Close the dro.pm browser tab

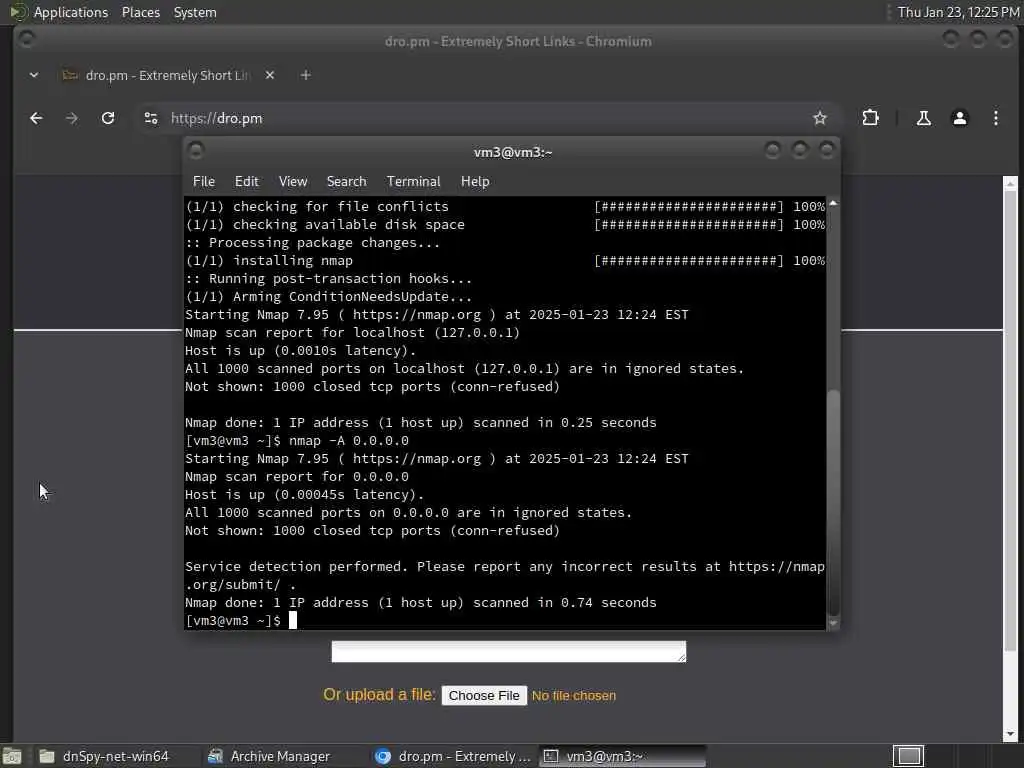pyautogui.click(x=270, y=75)
